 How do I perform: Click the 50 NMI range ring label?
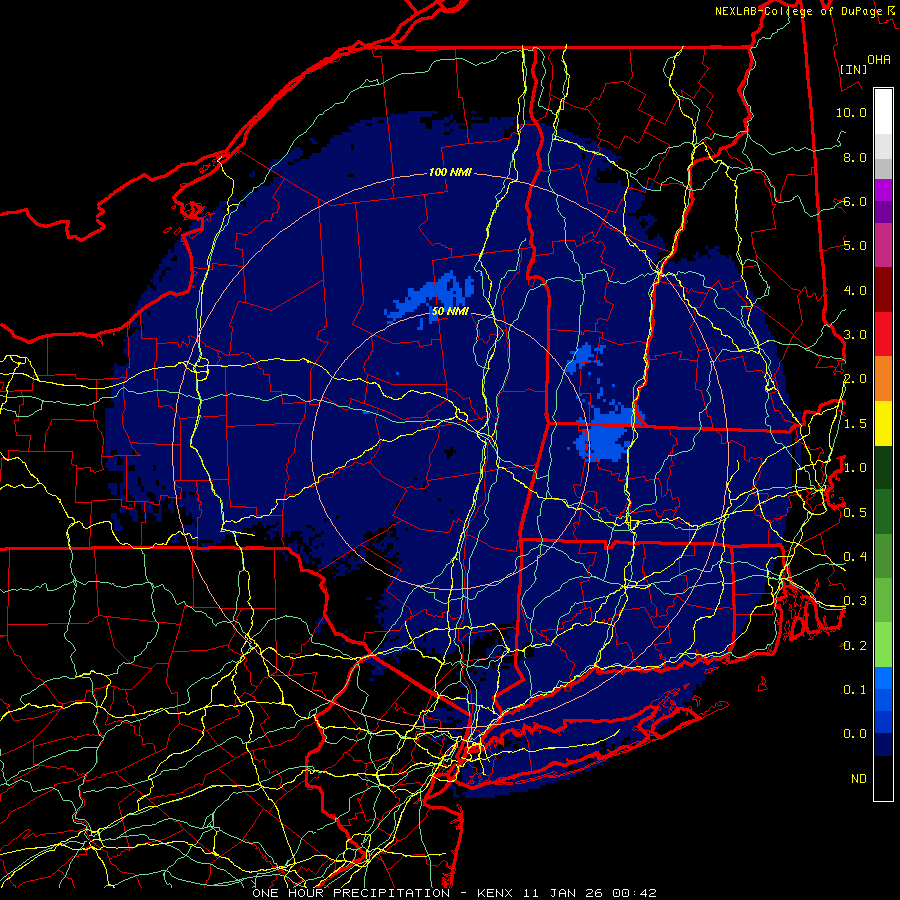(450, 311)
